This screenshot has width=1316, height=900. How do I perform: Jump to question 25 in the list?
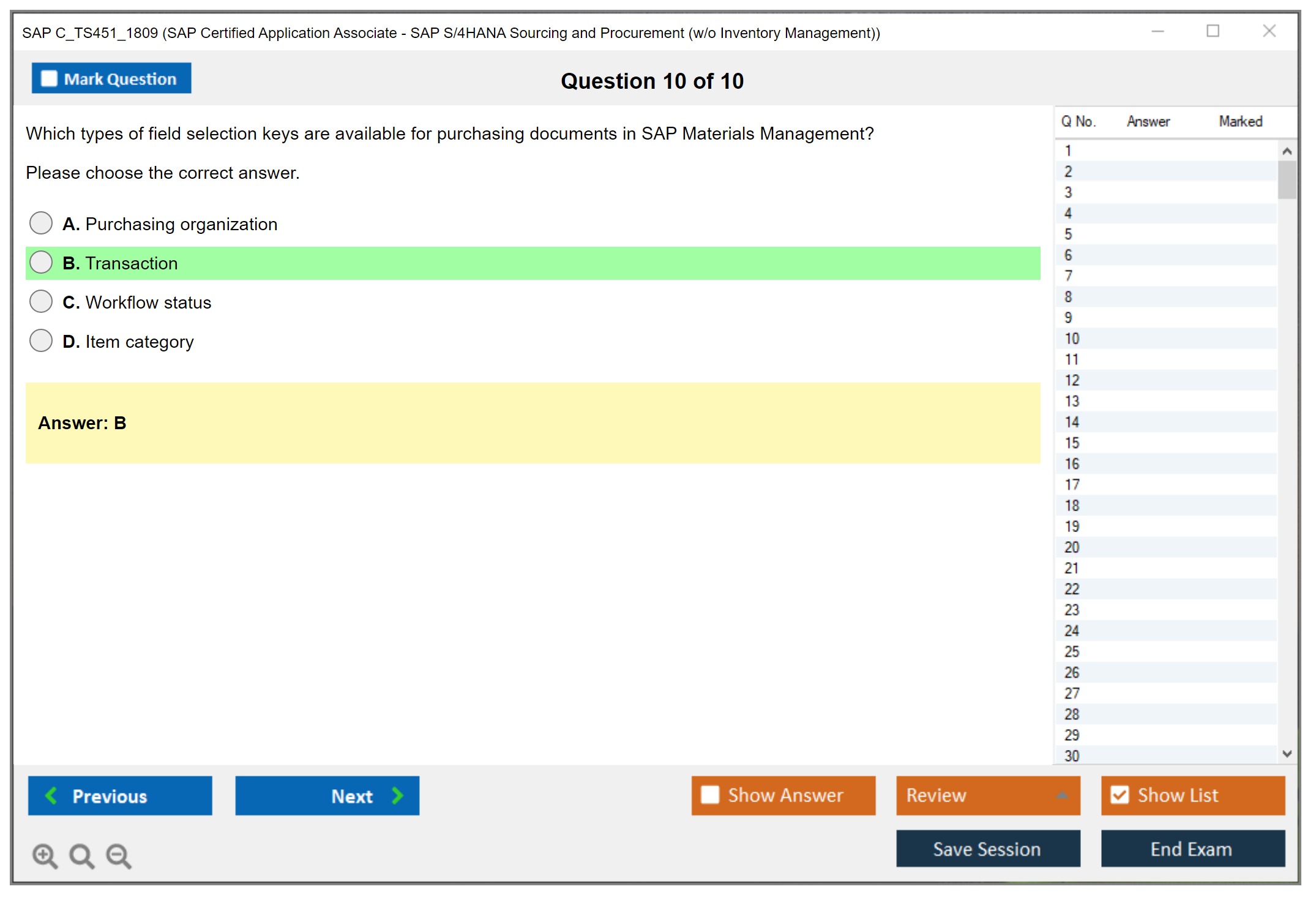pyautogui.click(x=1072, y=651)
